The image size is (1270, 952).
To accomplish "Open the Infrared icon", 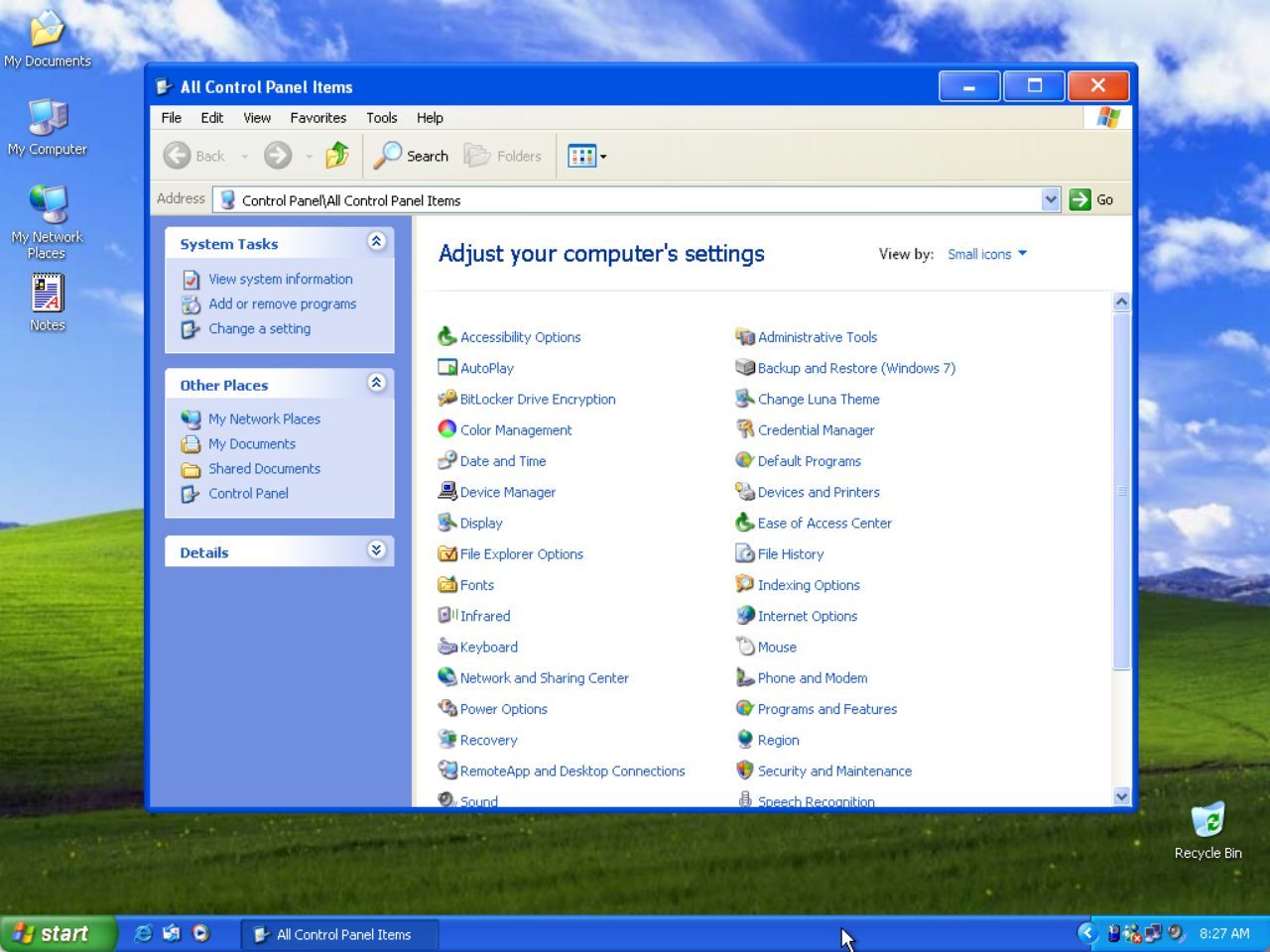I will (447, 615).
